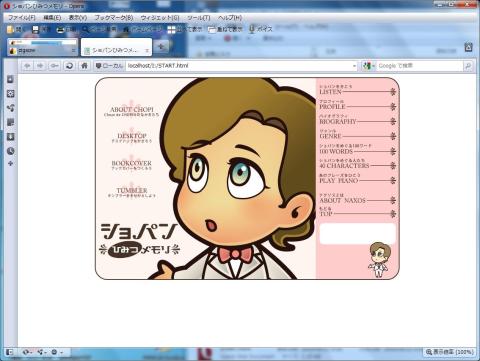Open the Unite panel icon in sidebar
The width and height of the screenshot is (480, 361).
(x=10, y=108)
